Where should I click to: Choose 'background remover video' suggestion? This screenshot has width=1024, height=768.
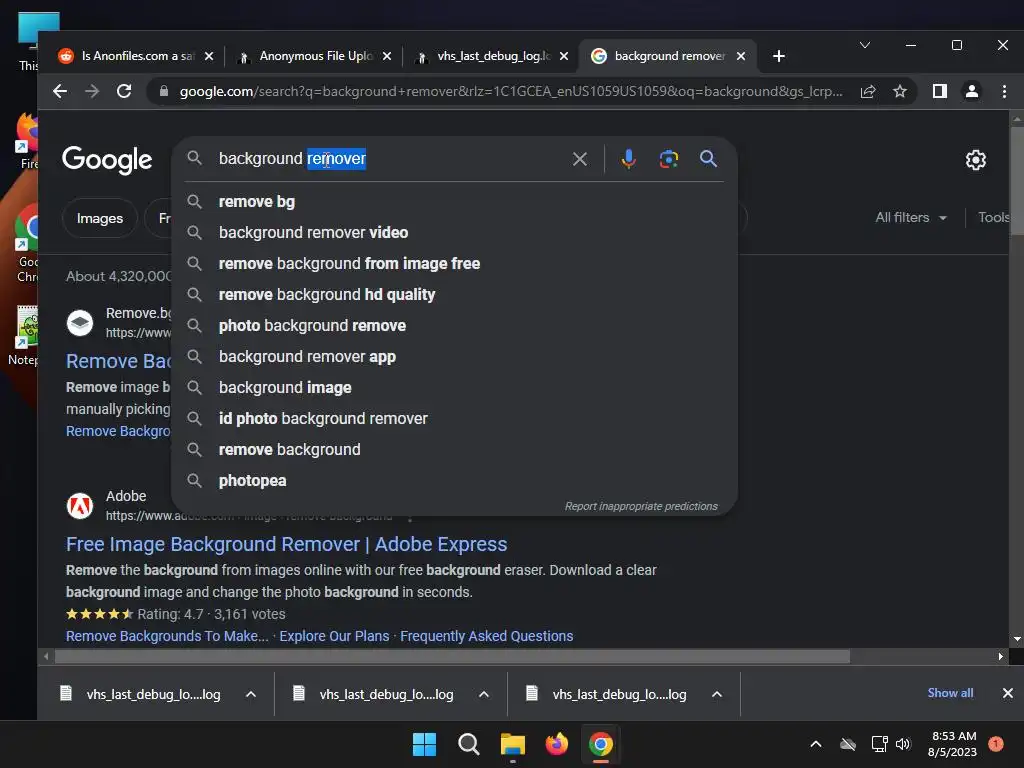(454, 232)
